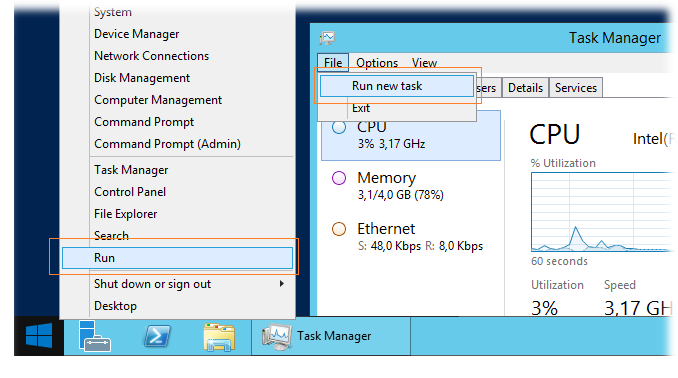Select the Memory circle indicator
Screen dimensions: 678x378
click(339, 178)
